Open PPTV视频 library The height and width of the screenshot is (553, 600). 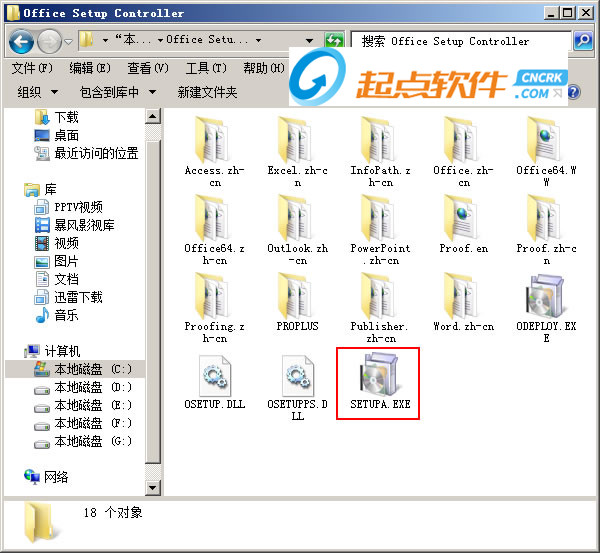(68, 207)
